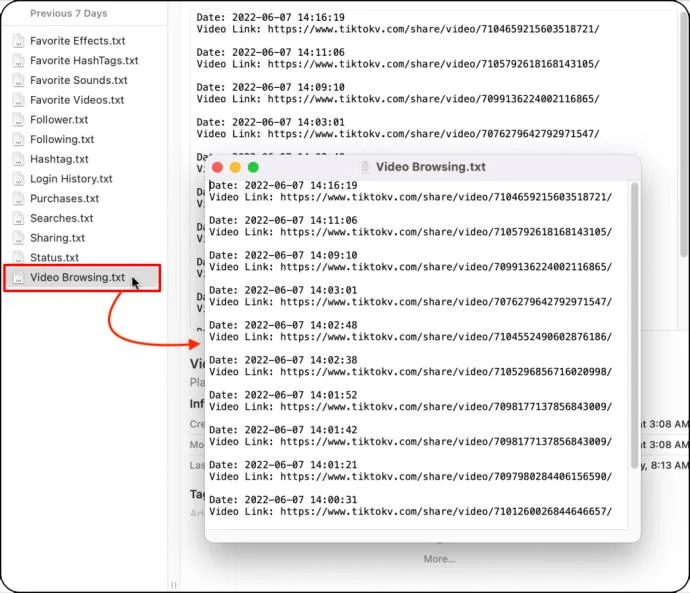Click the Purchases.txt file icon
The width and height of the screenshot is (690, 593).
pyautogui.click(x=18, y=199)
